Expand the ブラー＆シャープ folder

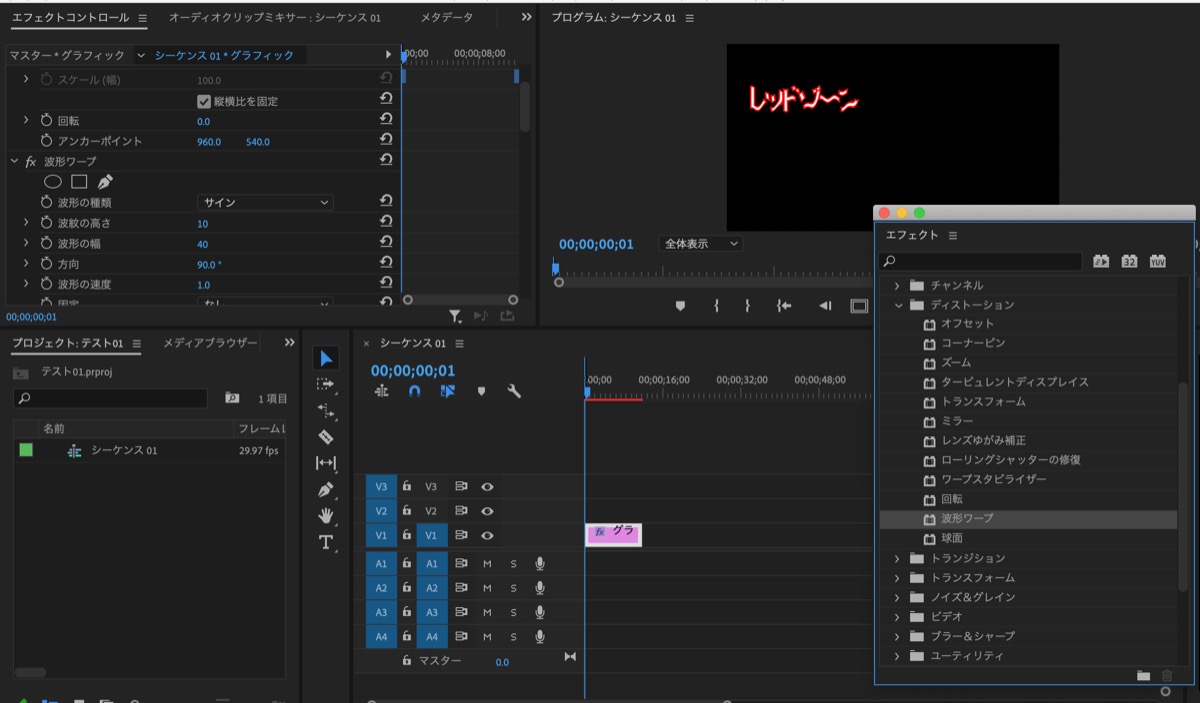[898, 636]
